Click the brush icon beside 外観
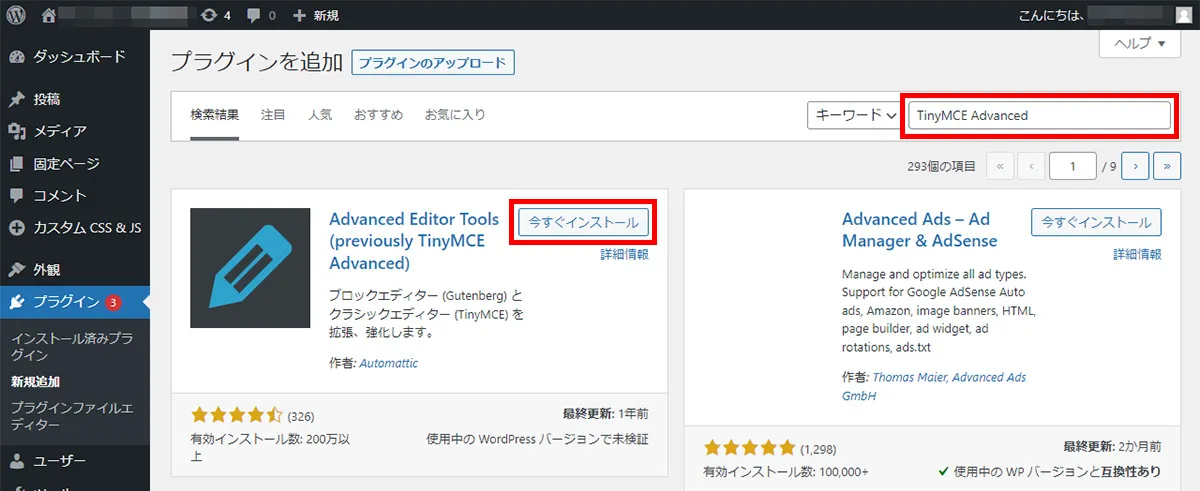This screenshot has height=491, width=1200. tap(16, 269)
